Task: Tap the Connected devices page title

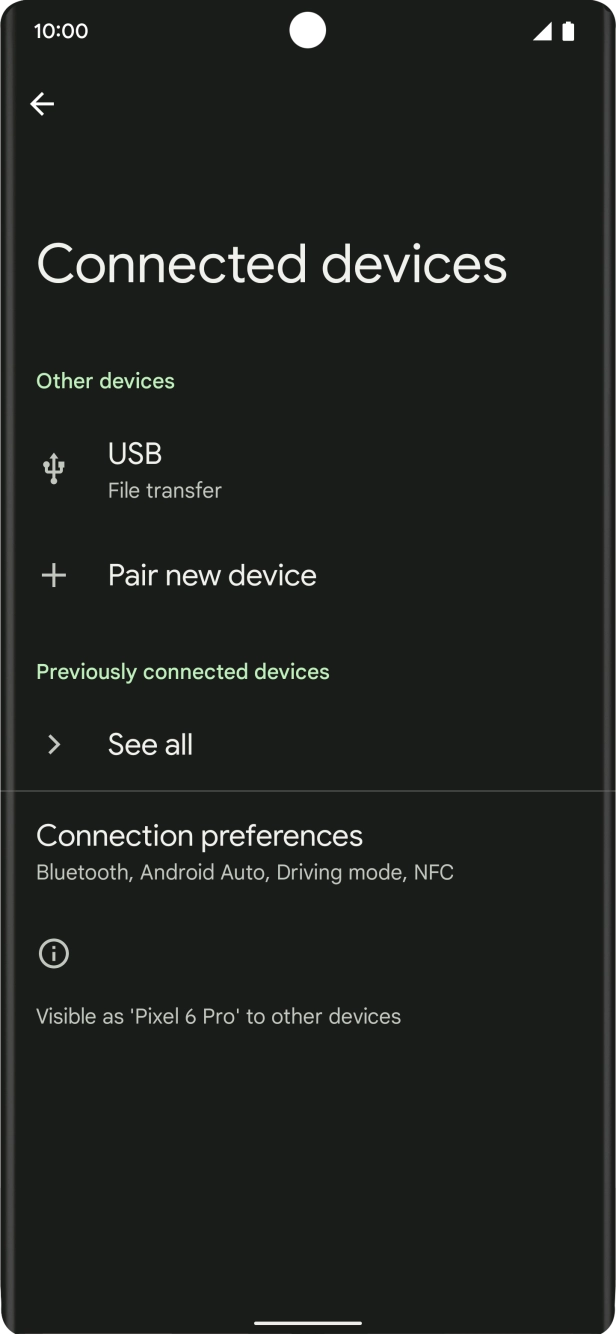Action: 270,263
